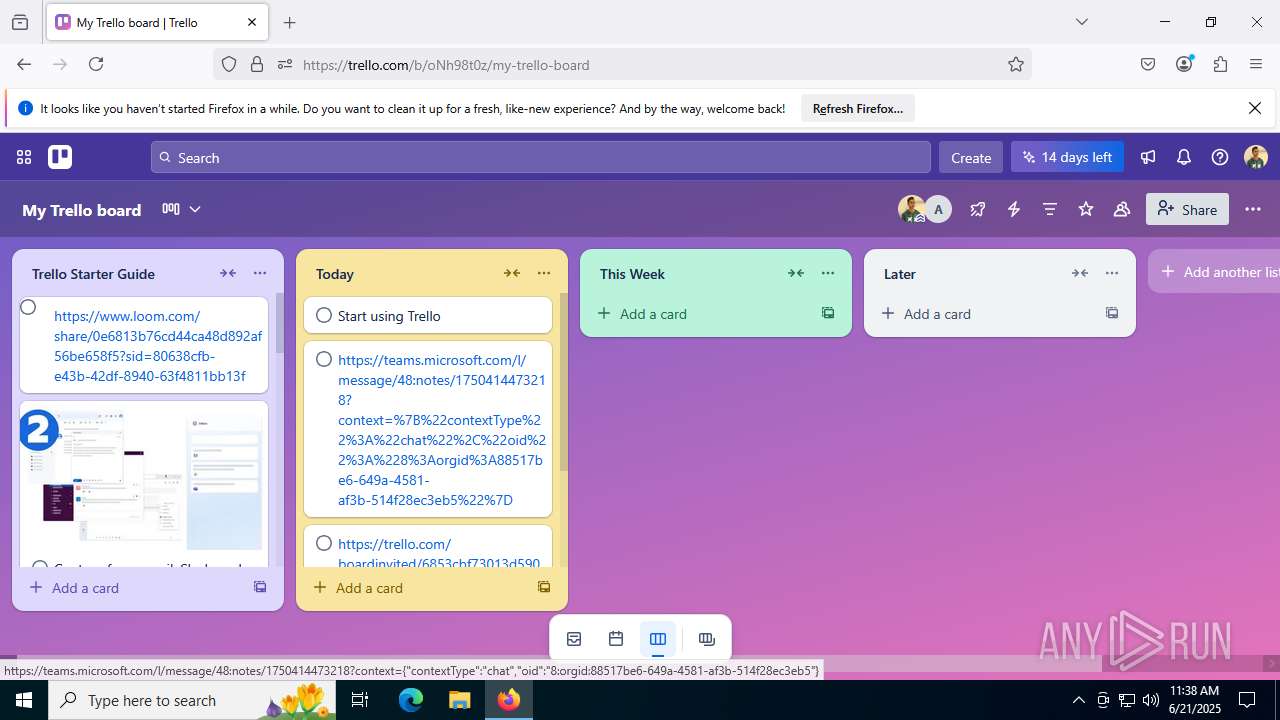Click the Share board button
The height and width of the screenshot is (720, 1280).
[x=1187, y=209]
